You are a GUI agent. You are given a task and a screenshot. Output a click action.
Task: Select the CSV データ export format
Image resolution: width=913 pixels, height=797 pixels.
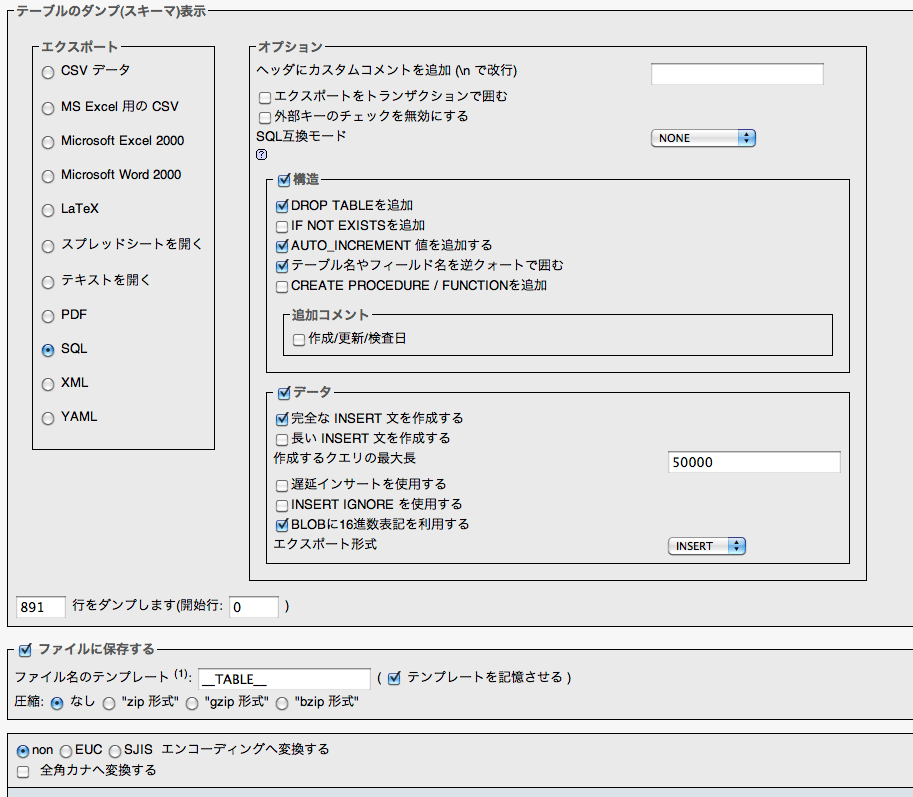[48, 72]
